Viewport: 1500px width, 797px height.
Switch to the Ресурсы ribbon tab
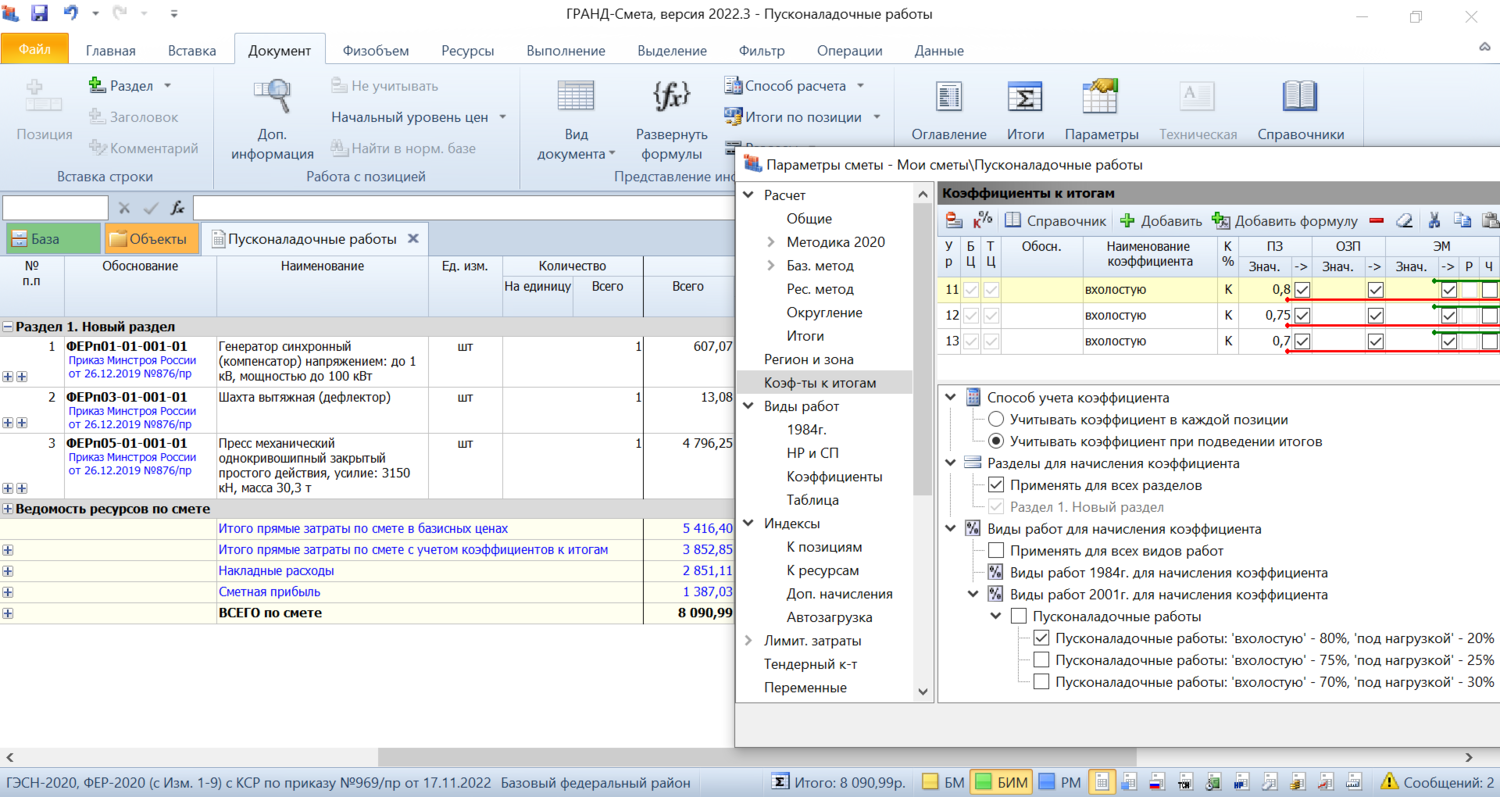coord(467,51)
